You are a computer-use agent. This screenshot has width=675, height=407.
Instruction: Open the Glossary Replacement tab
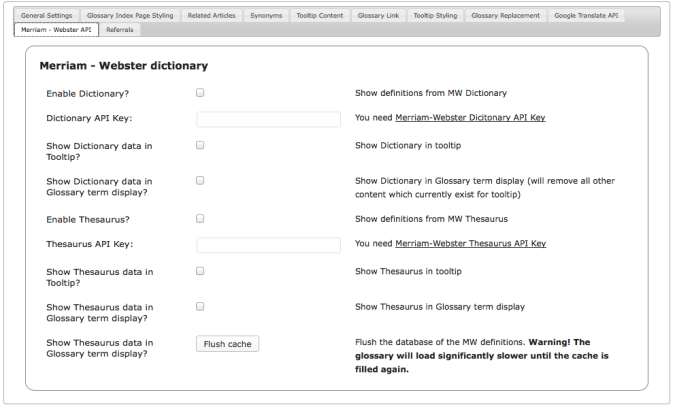tap(505, 16)
